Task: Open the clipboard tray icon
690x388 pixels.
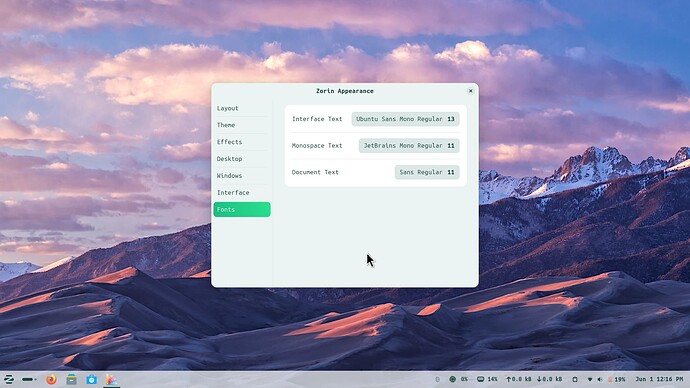Action: pos(575,379)
